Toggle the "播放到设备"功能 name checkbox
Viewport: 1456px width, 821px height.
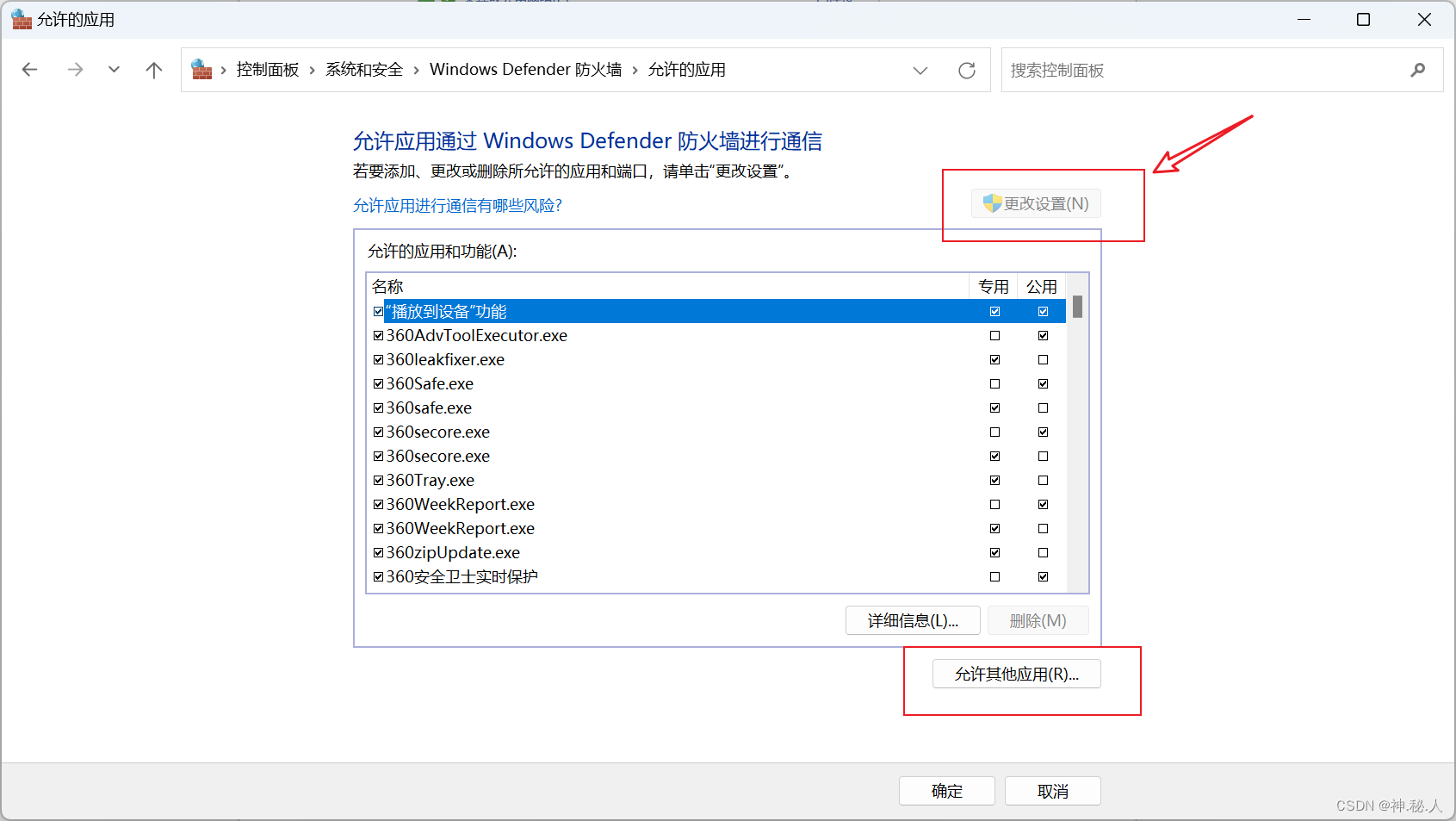point(378,311)
